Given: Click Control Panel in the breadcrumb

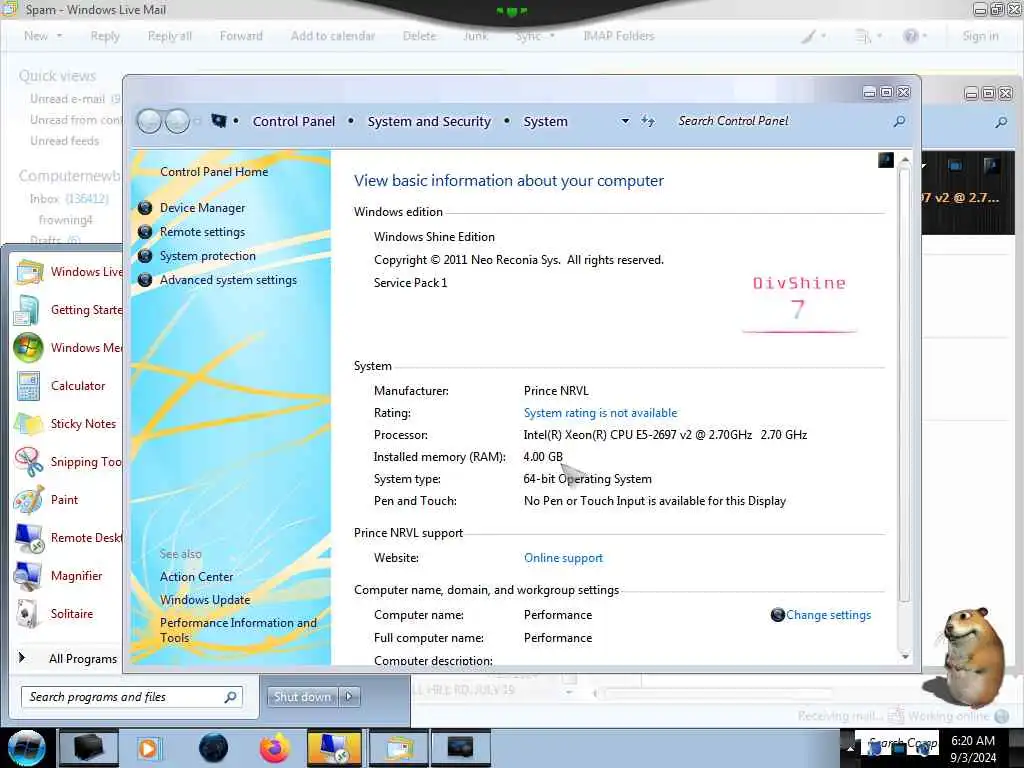Looking at the screenshot, I should (294, 121).
